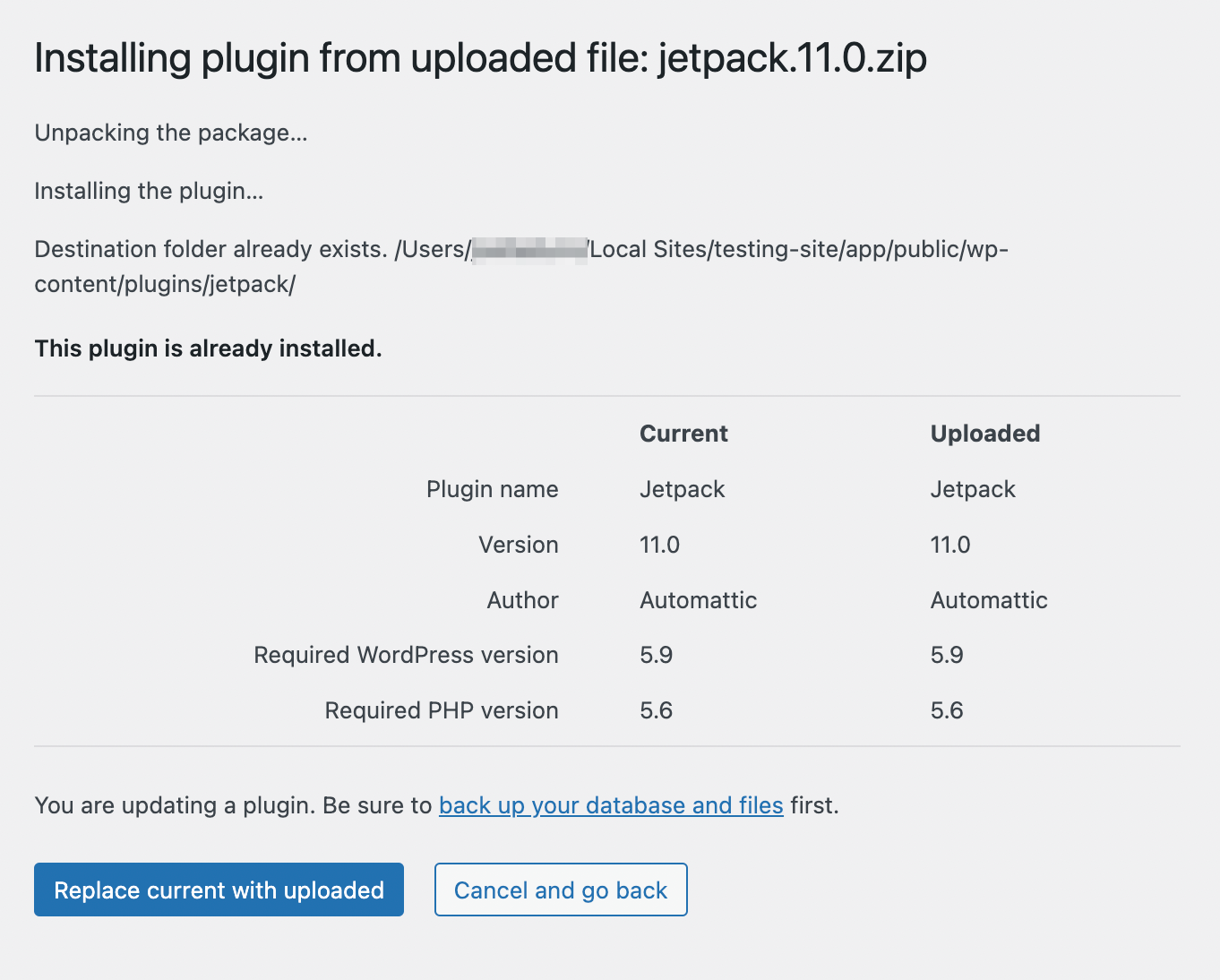Screen dimensions: 1220x980
Task: Click the Uploaded column header
Action: click(984, 433)
